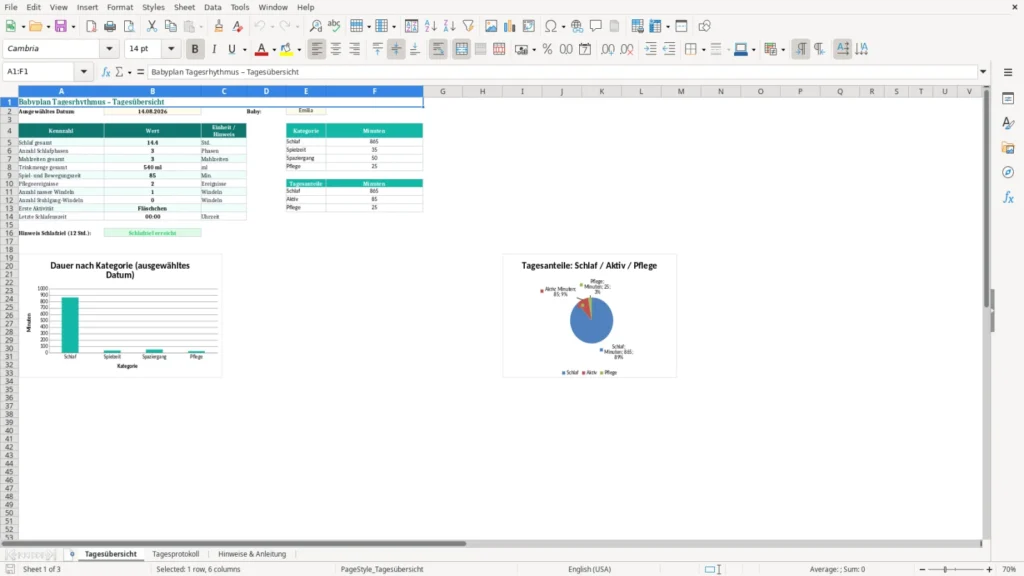Open the sidebar Functions panel
Viewport: 1024px width, 576px height.
click(x=1008, y=197)
